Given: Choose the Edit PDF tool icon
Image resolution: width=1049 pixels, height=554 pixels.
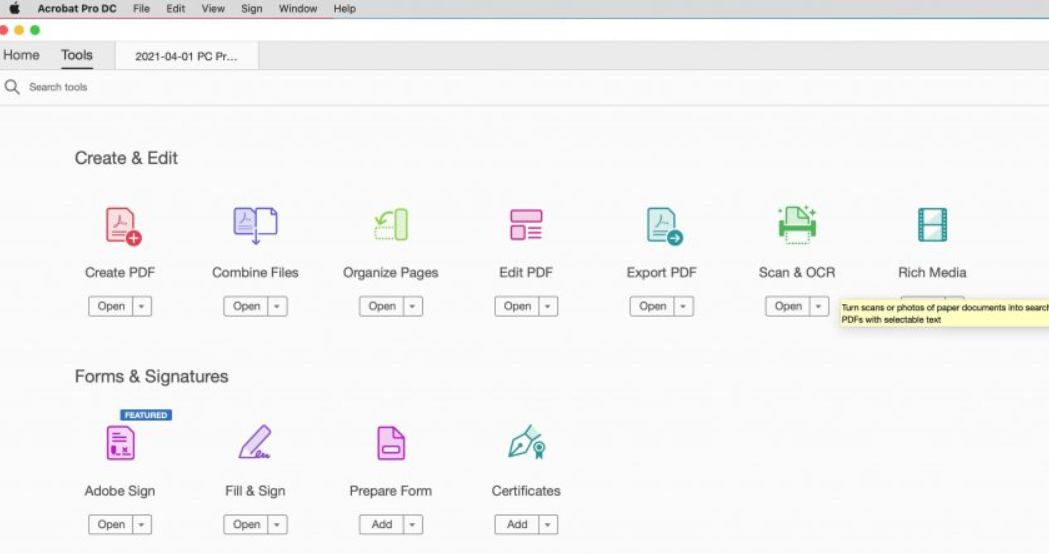Looking at the screenshot, I should [x=526, y=225].
